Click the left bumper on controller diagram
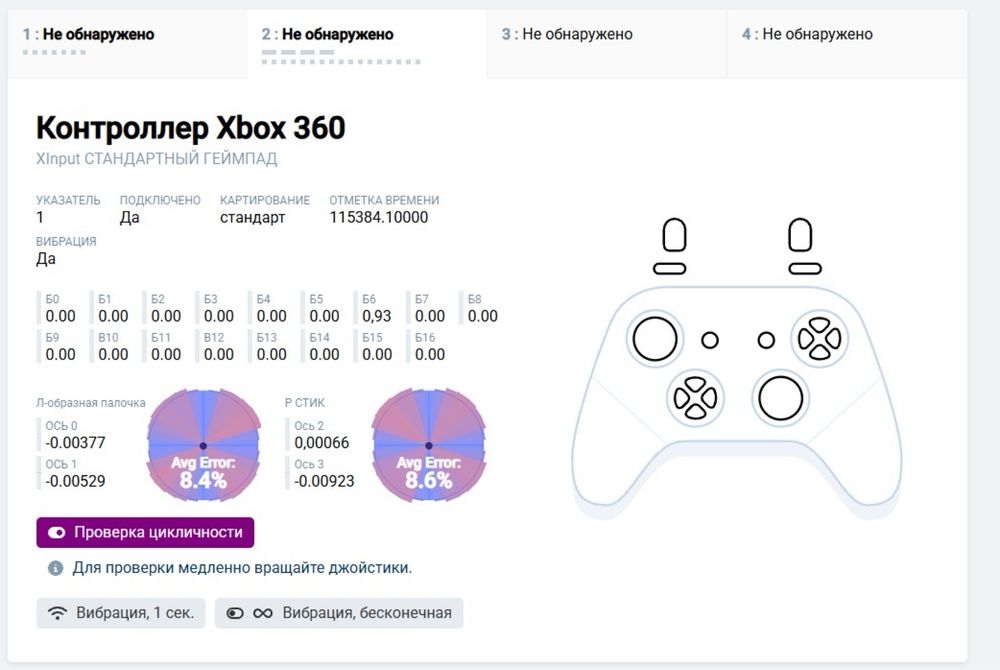The height and width of the screenshot is (670, 1000). click(670, 268)
